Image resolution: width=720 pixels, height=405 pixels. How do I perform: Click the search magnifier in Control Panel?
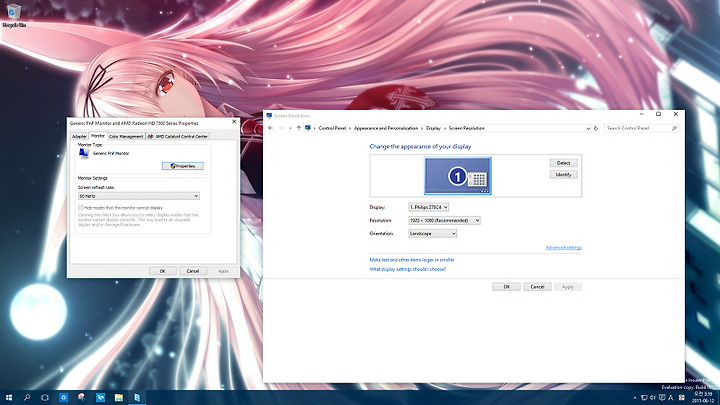(675, 129)
